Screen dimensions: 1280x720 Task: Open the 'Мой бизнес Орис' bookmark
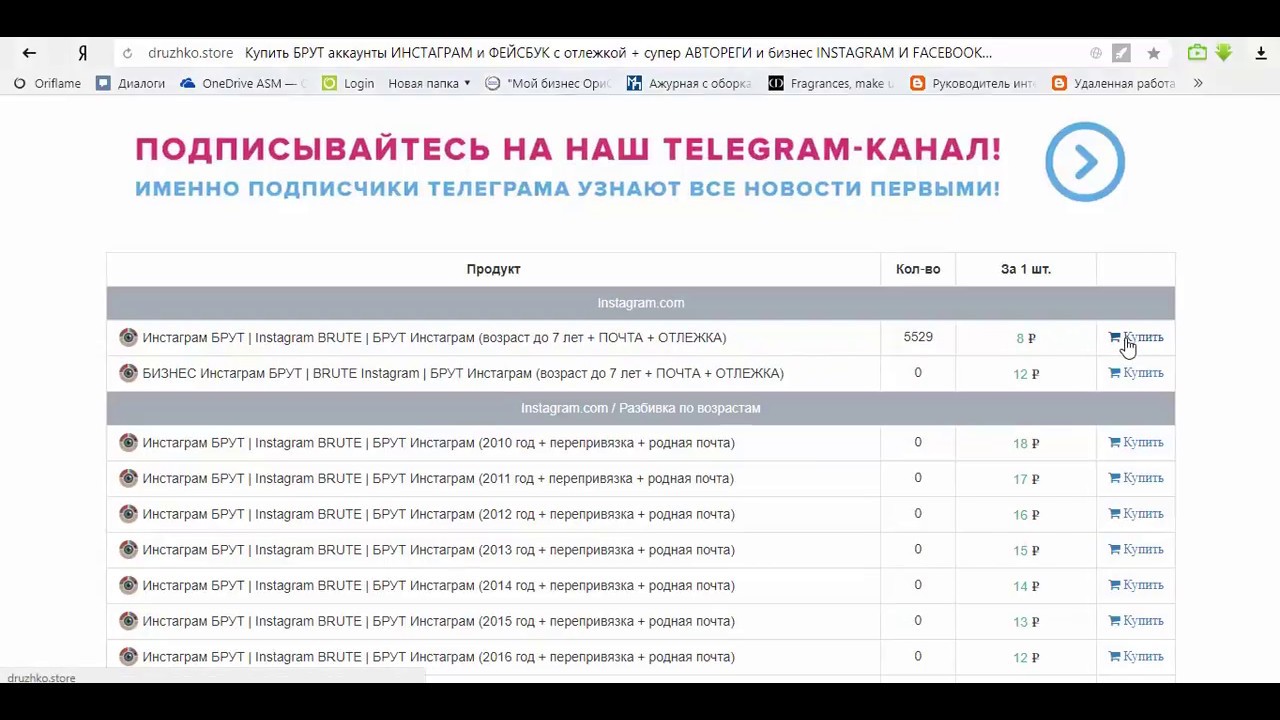(x=547, y=83)
